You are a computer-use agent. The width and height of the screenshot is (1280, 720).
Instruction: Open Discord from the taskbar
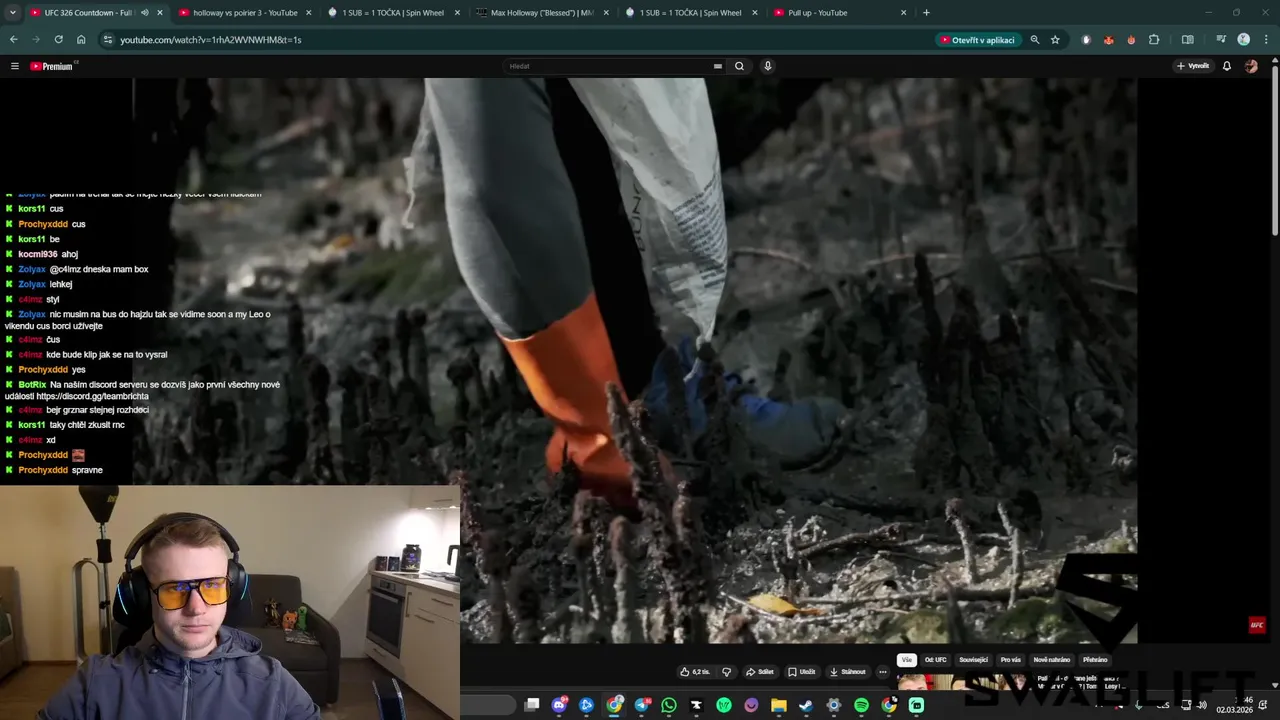point(559,705)
